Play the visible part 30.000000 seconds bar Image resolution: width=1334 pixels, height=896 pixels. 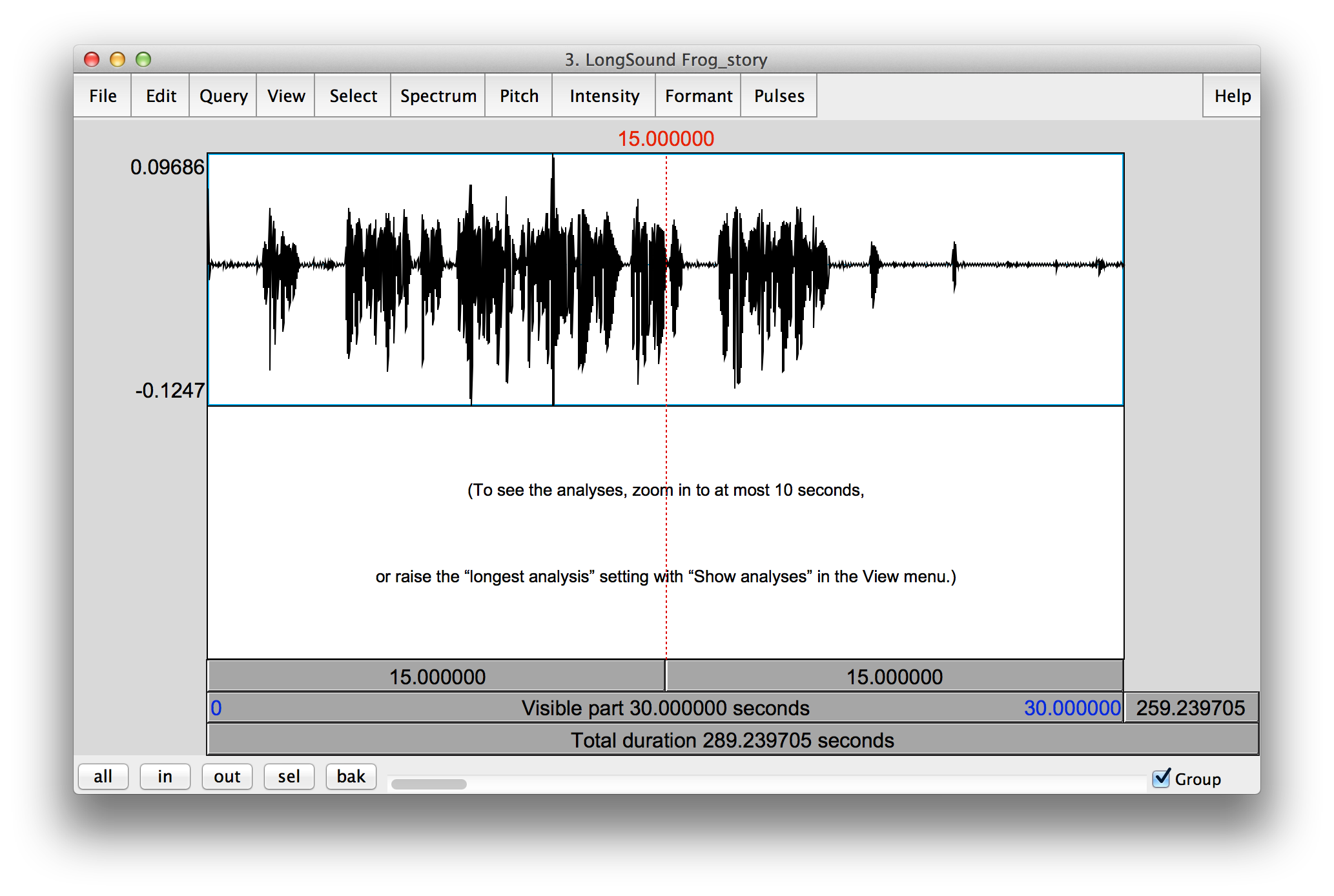pyautogui.click(x=665, y=708)
